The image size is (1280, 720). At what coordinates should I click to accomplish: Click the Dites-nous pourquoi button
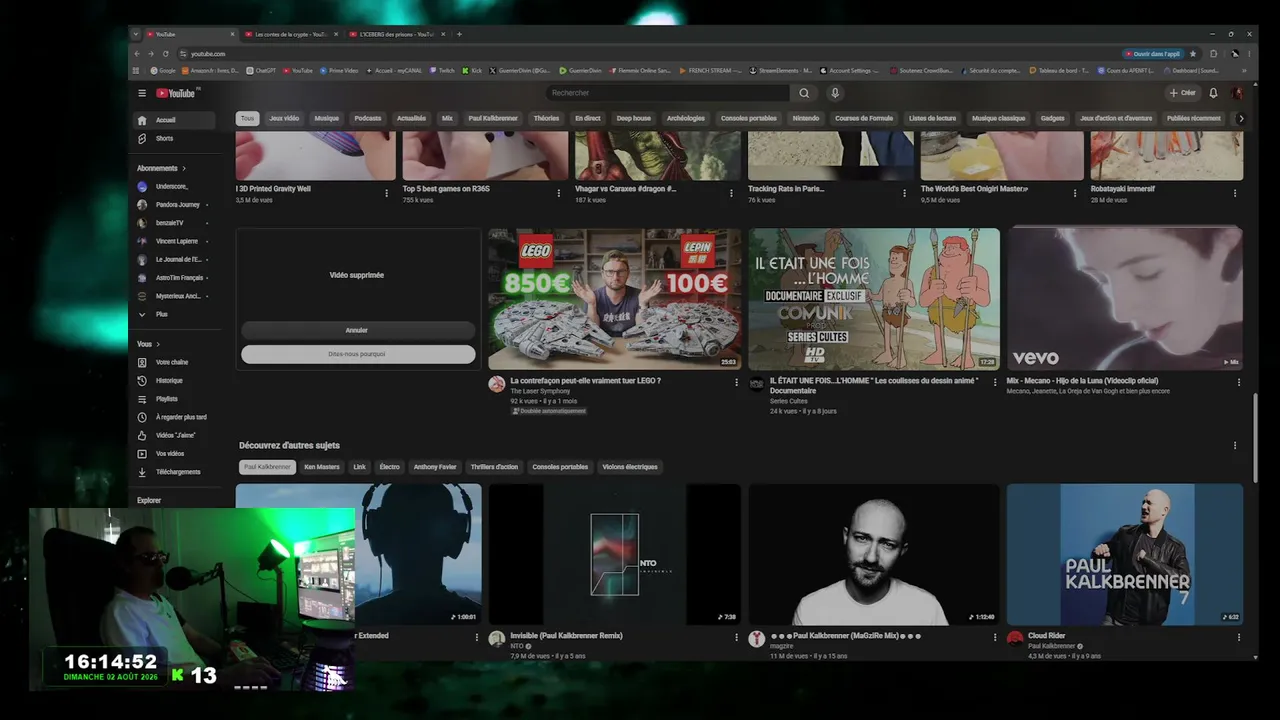pyautogui.click(x=357, y=354)
